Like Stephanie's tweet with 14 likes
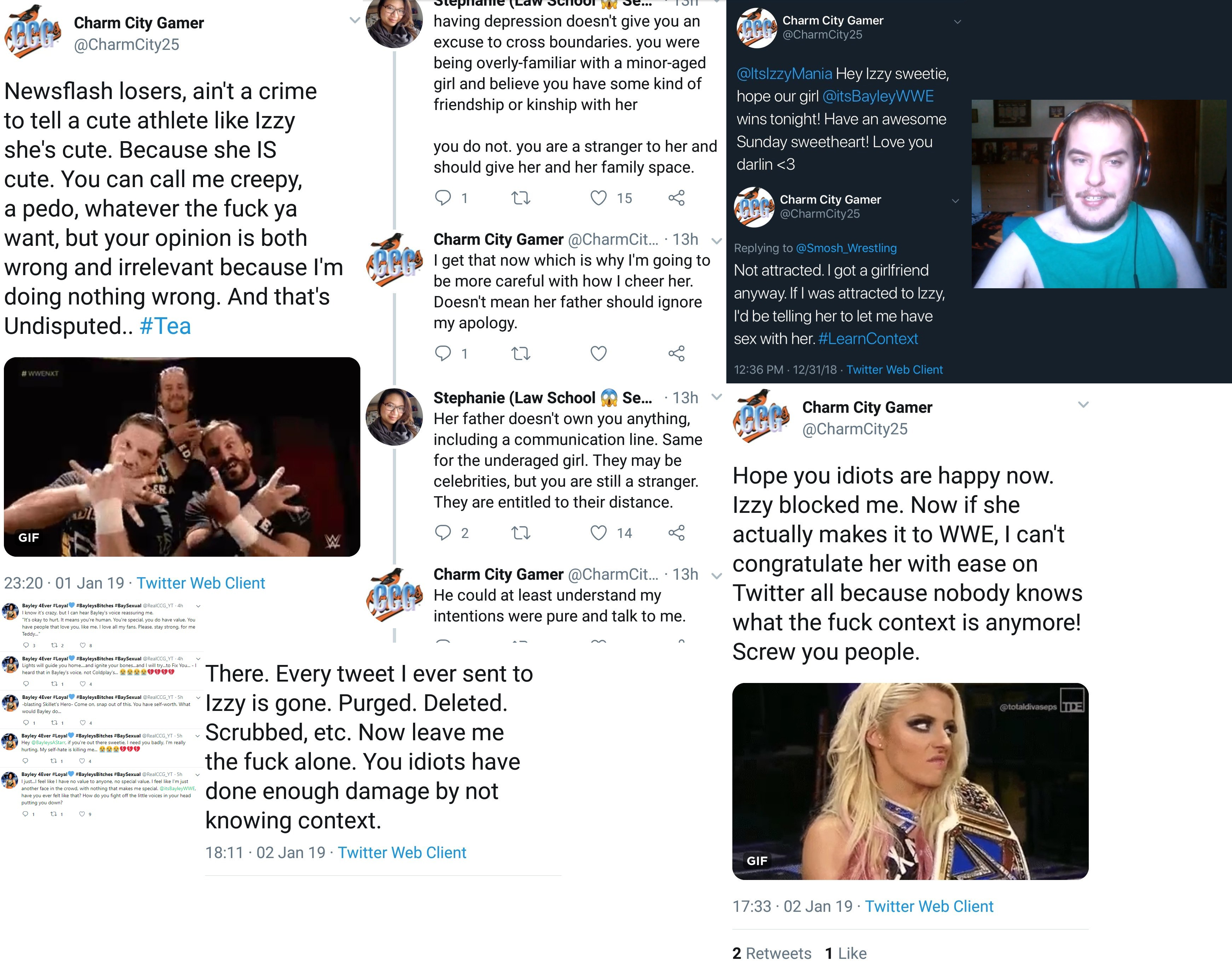 point(598,533)
